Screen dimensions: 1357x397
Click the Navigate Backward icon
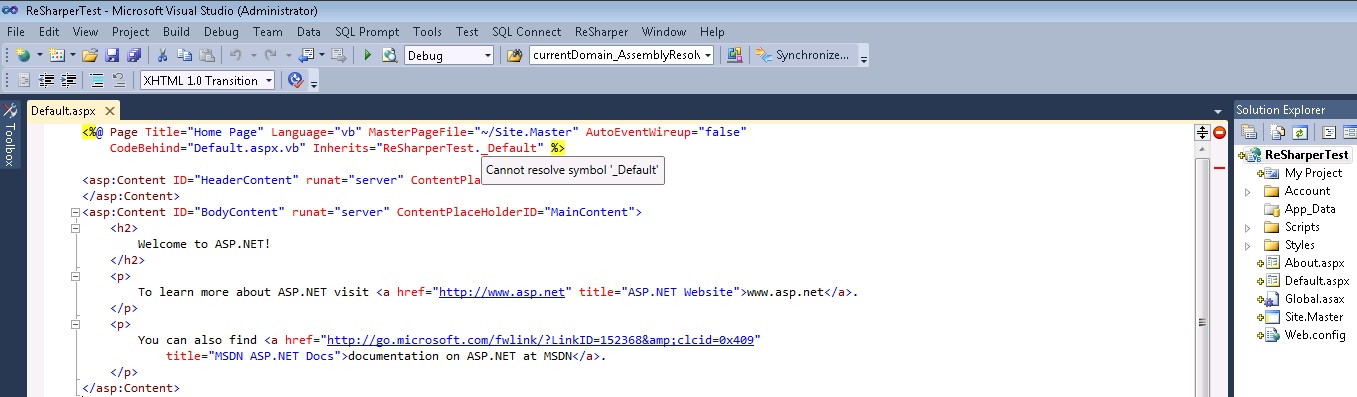(306, 55)
